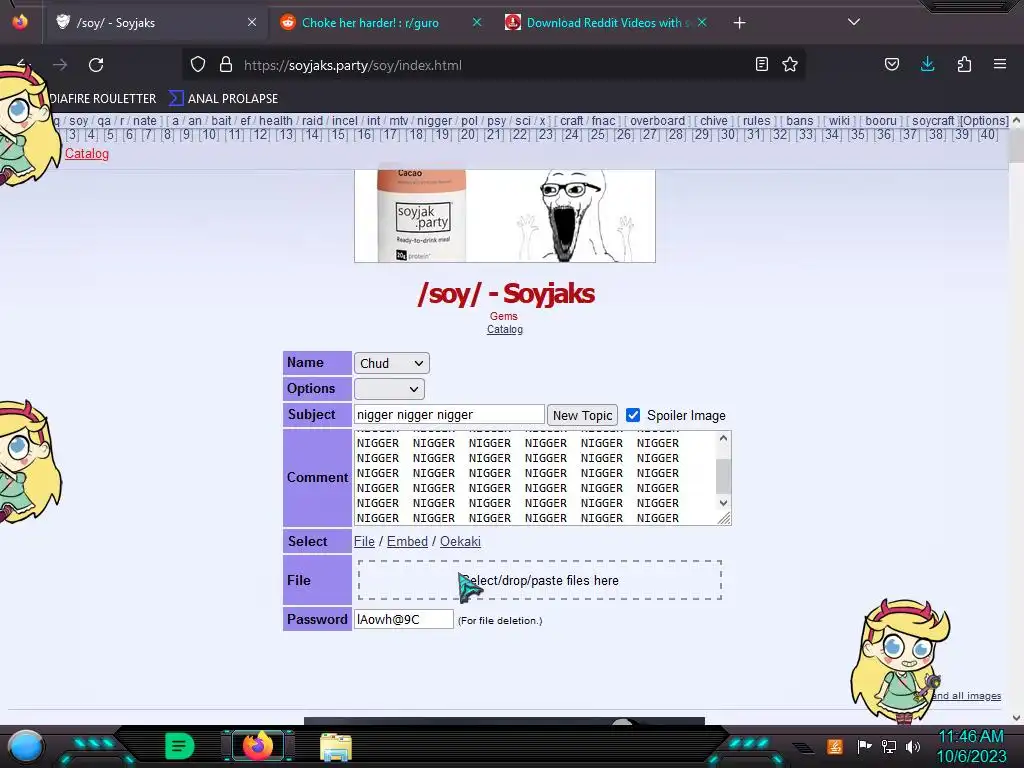Image resolution: width=1024 pixels, height=768 pixels.
Task: Bookmark this page with the star icon
Action: [x=790, y=64]
